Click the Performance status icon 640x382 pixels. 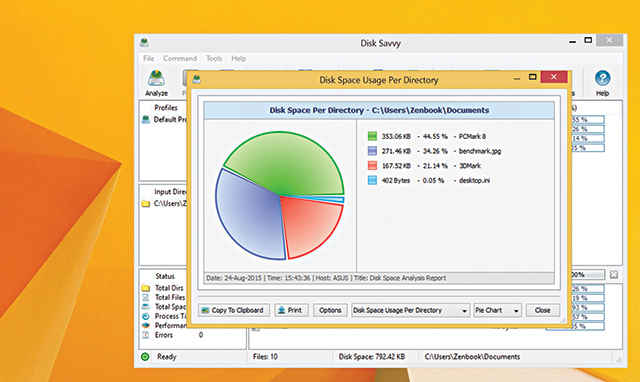coord(146,326)
